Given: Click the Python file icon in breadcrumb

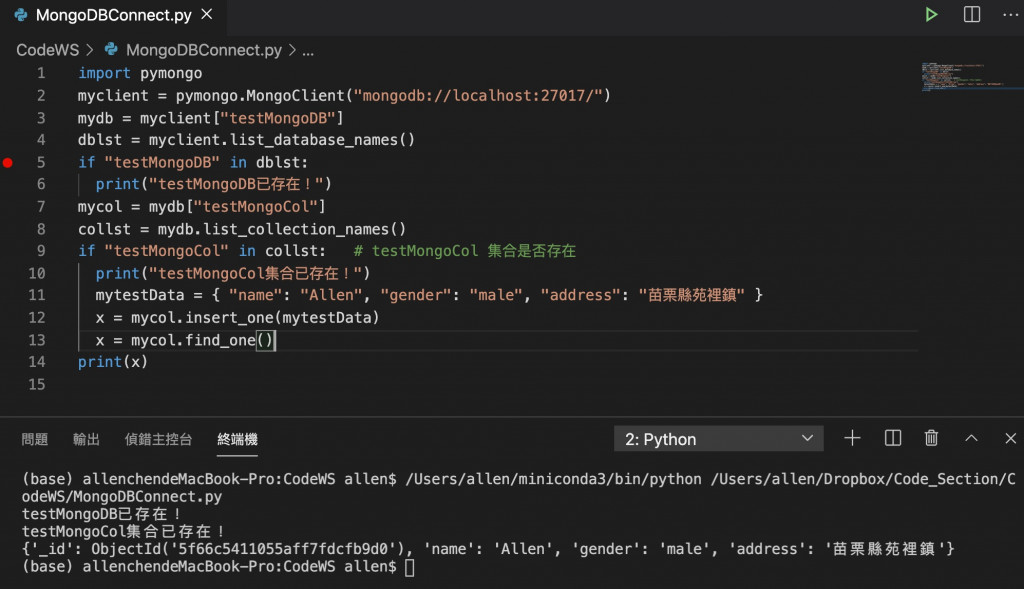Looking at the screenshot, I should coord(111,49).
